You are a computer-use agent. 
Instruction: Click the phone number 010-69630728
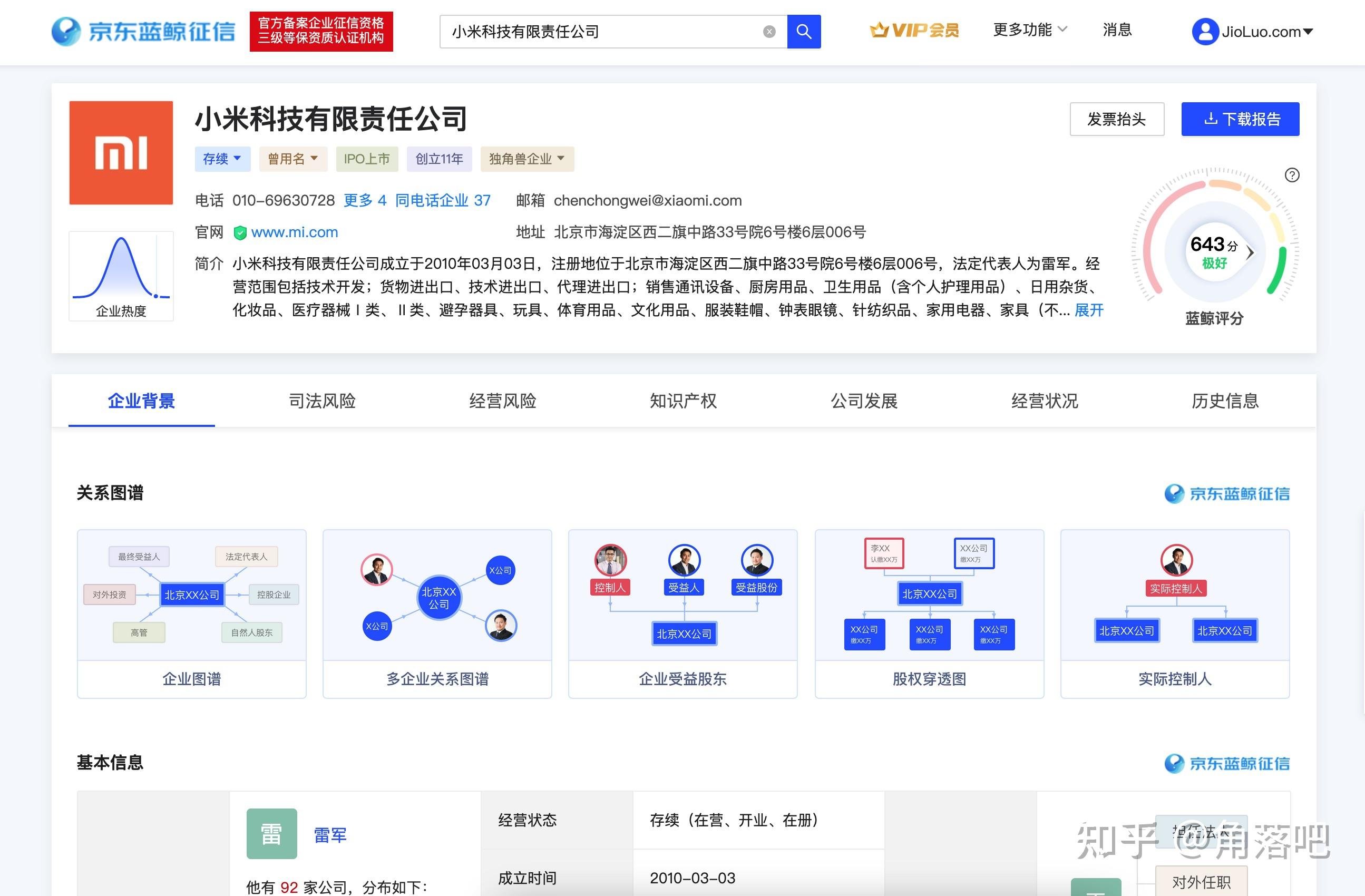(284, 200)
